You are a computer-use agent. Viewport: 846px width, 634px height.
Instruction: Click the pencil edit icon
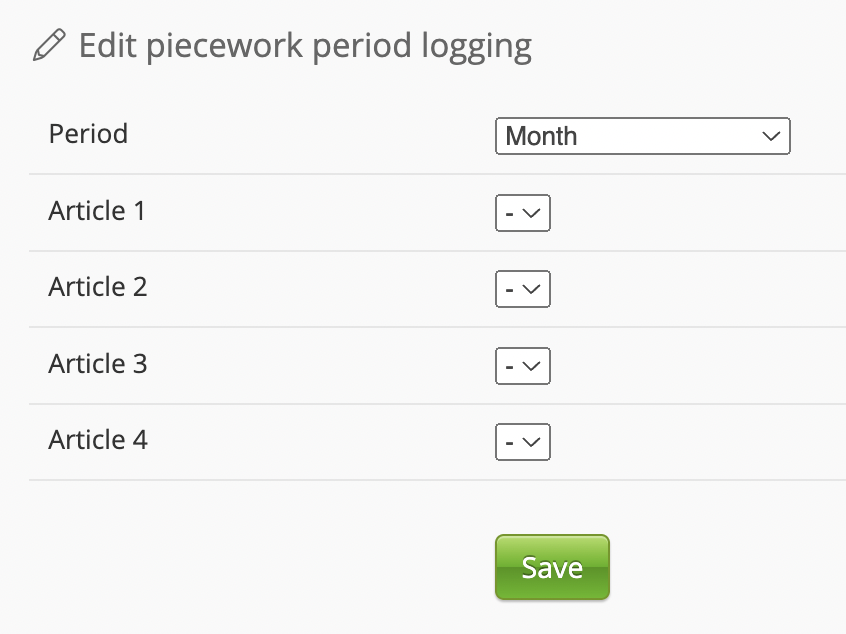[49, 46]
